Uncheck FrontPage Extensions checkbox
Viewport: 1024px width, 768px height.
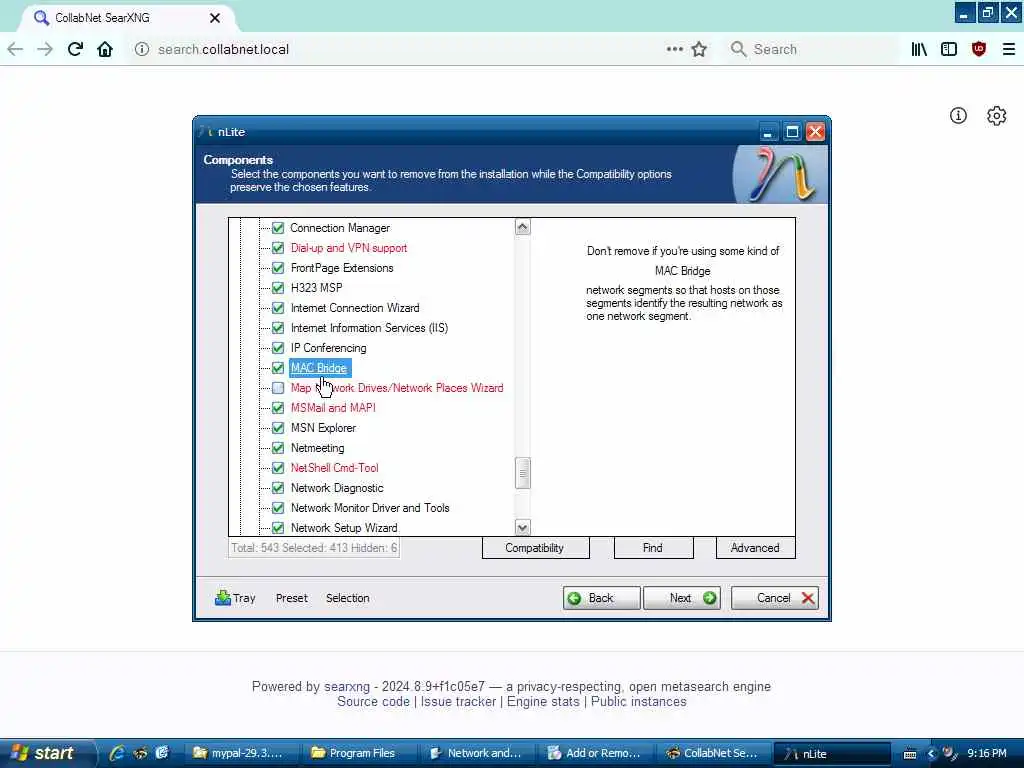pyautogui.click(x=278, y=268)
